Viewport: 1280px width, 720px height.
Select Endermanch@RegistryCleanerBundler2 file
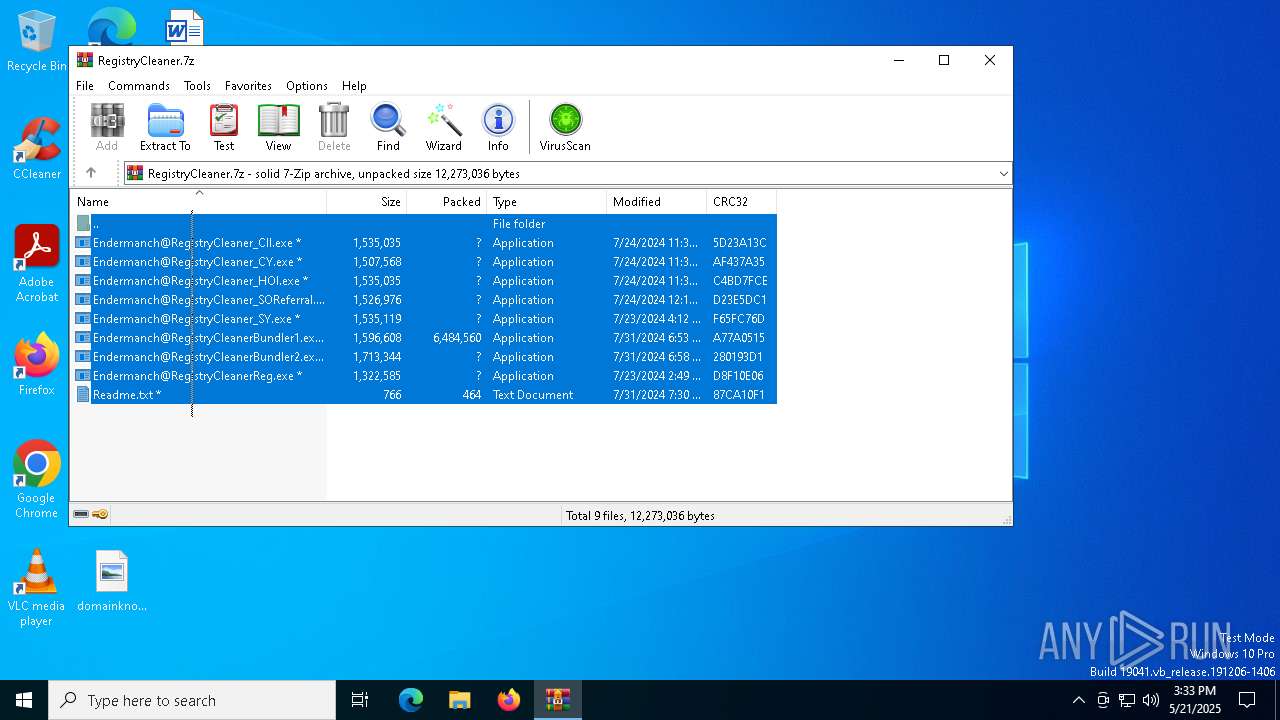coord(424,357)
